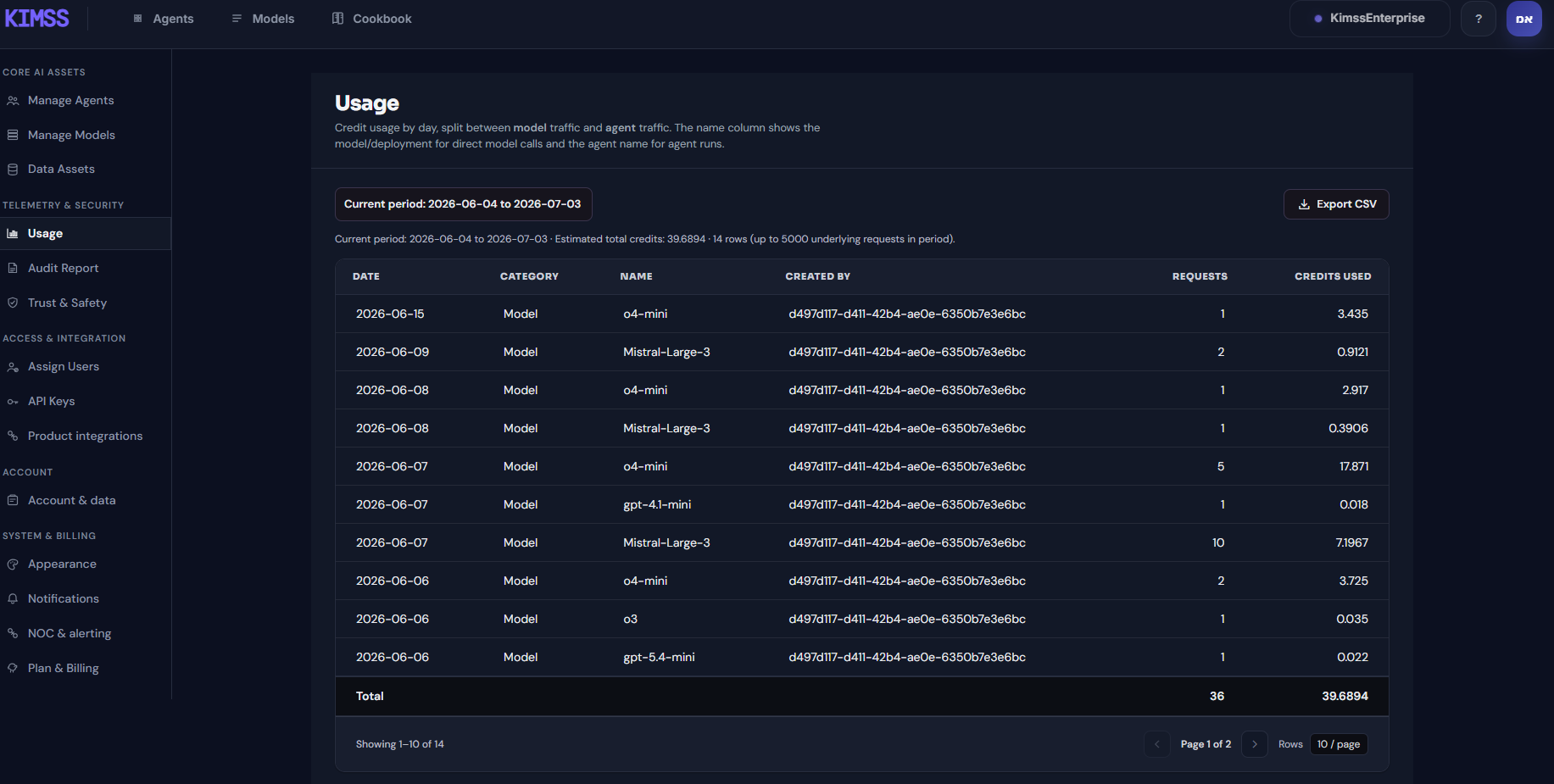Screen dimensions: 1554x784
Task: Click the Manage Models icon in sidebar
Action: tap(13, 135)
